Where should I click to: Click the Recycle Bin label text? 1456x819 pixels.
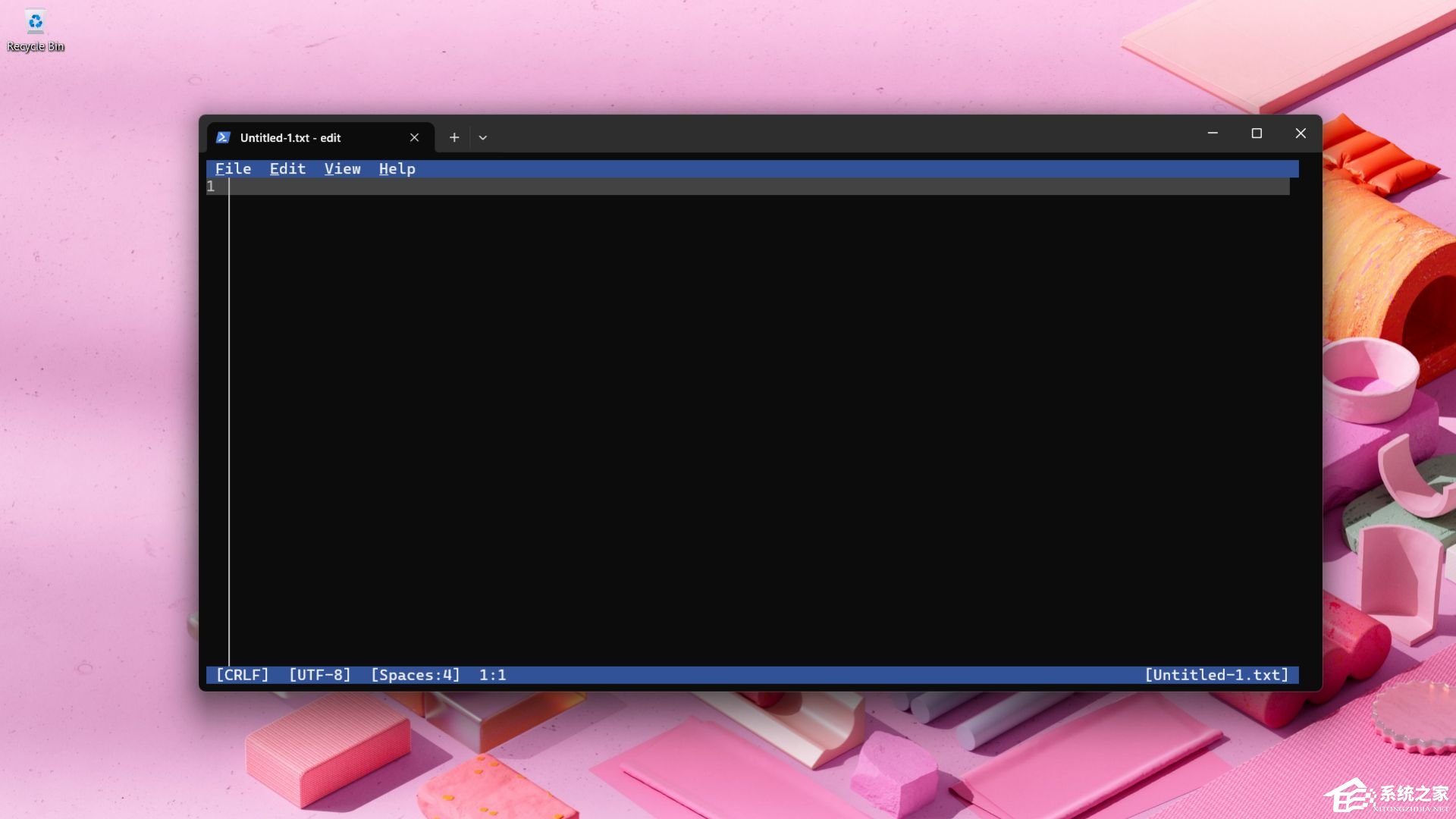pos(34,46)
